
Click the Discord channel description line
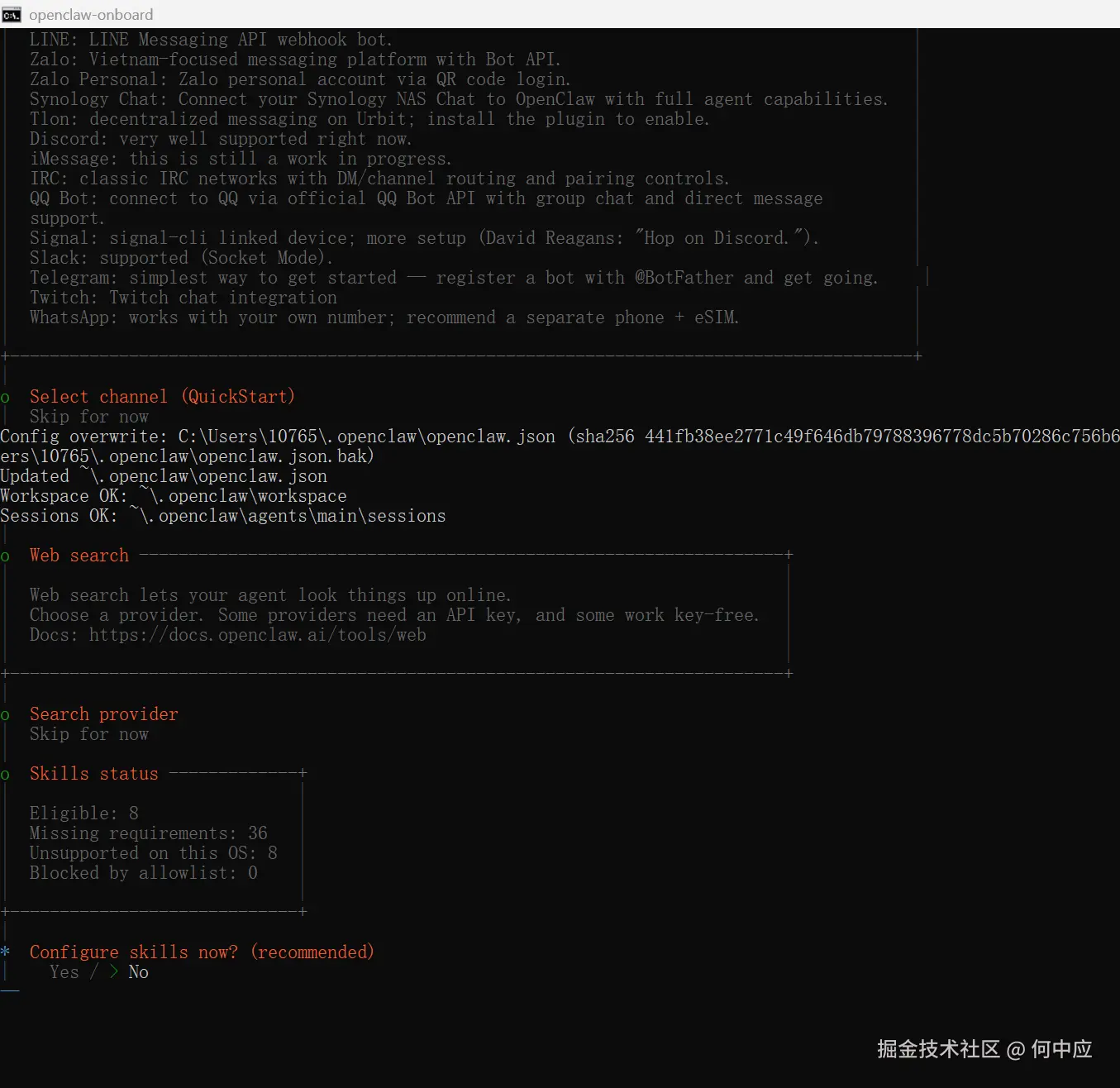click(x=221, y=139)
